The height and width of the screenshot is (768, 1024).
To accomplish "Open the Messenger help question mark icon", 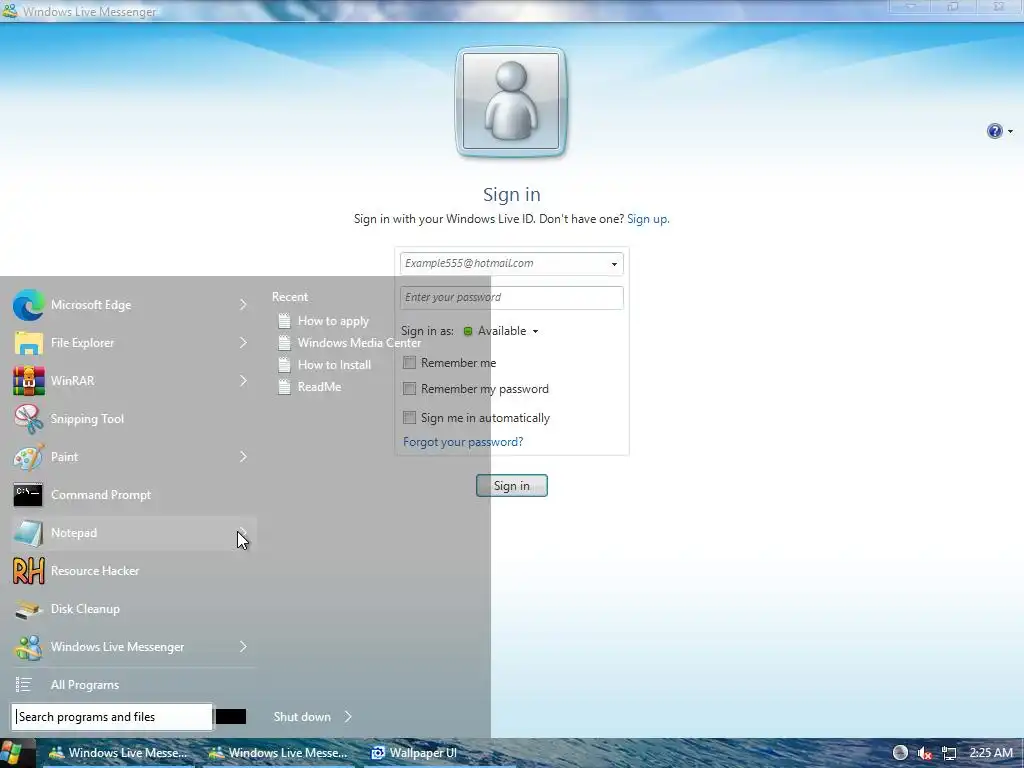I will (x=994, y=131).
